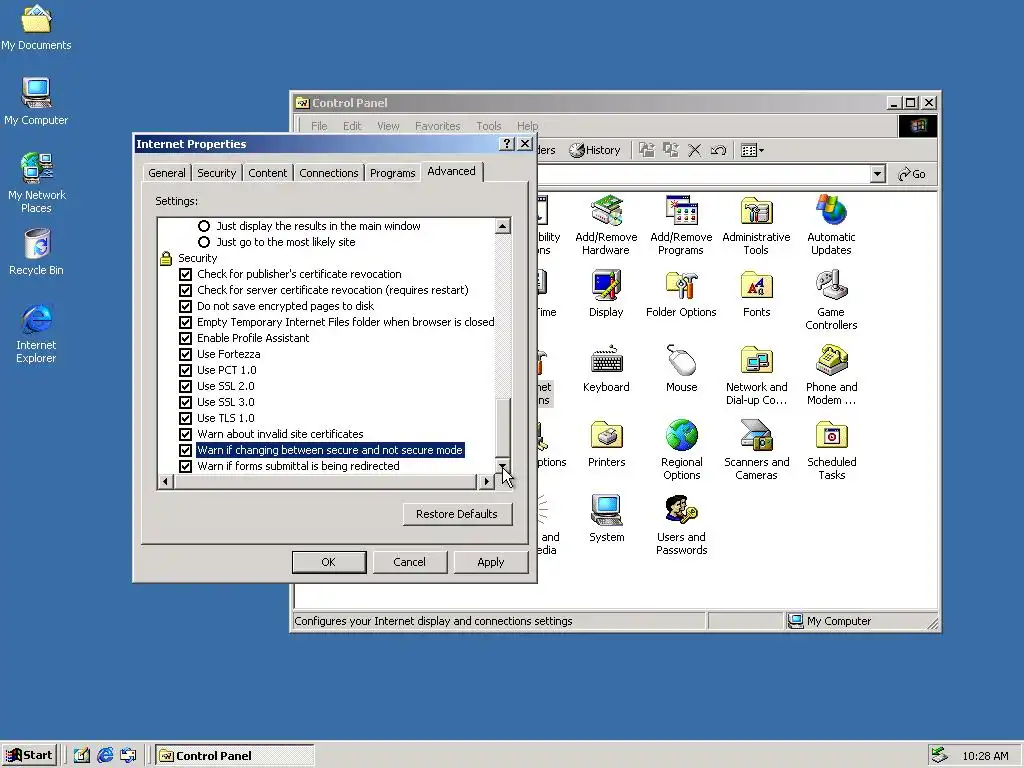Open Regional Options applet
The image size is (1024, 768).
681,451
